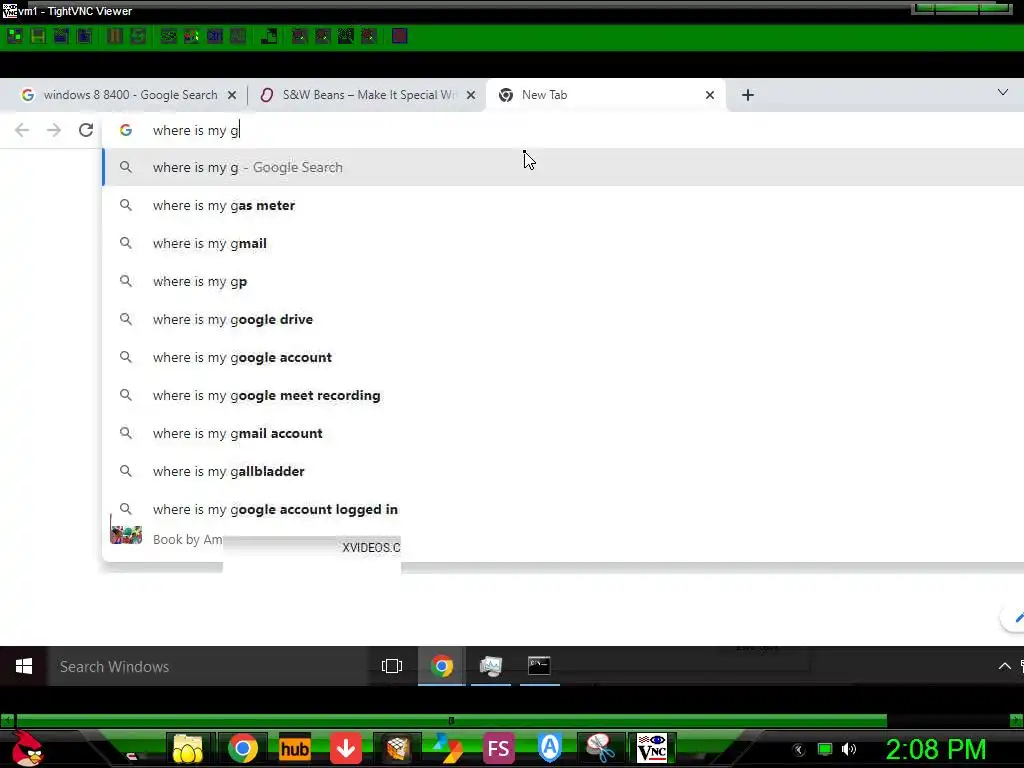Screen dimensions: 1024x768
Task: Click the Google G icon in address bar
Action: pyautogui.click(x=126, y=130)
